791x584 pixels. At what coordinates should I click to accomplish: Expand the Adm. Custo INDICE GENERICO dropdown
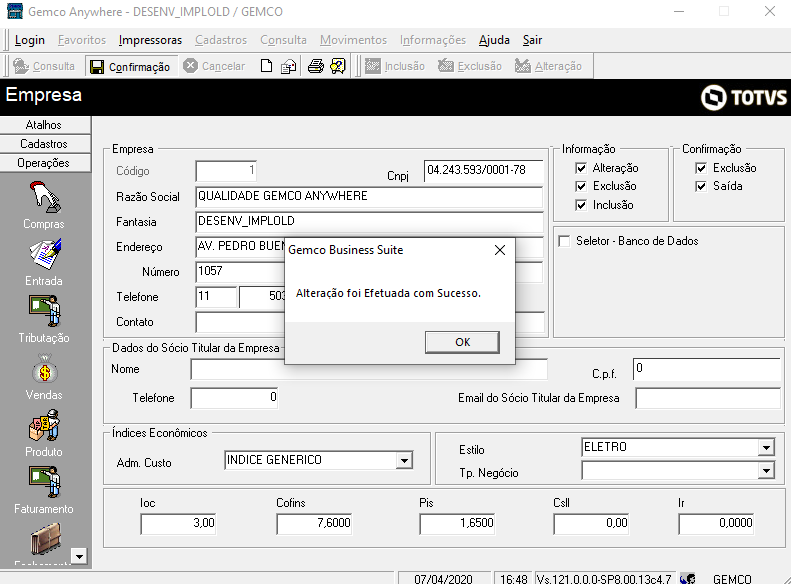click(x=404, y=460)
